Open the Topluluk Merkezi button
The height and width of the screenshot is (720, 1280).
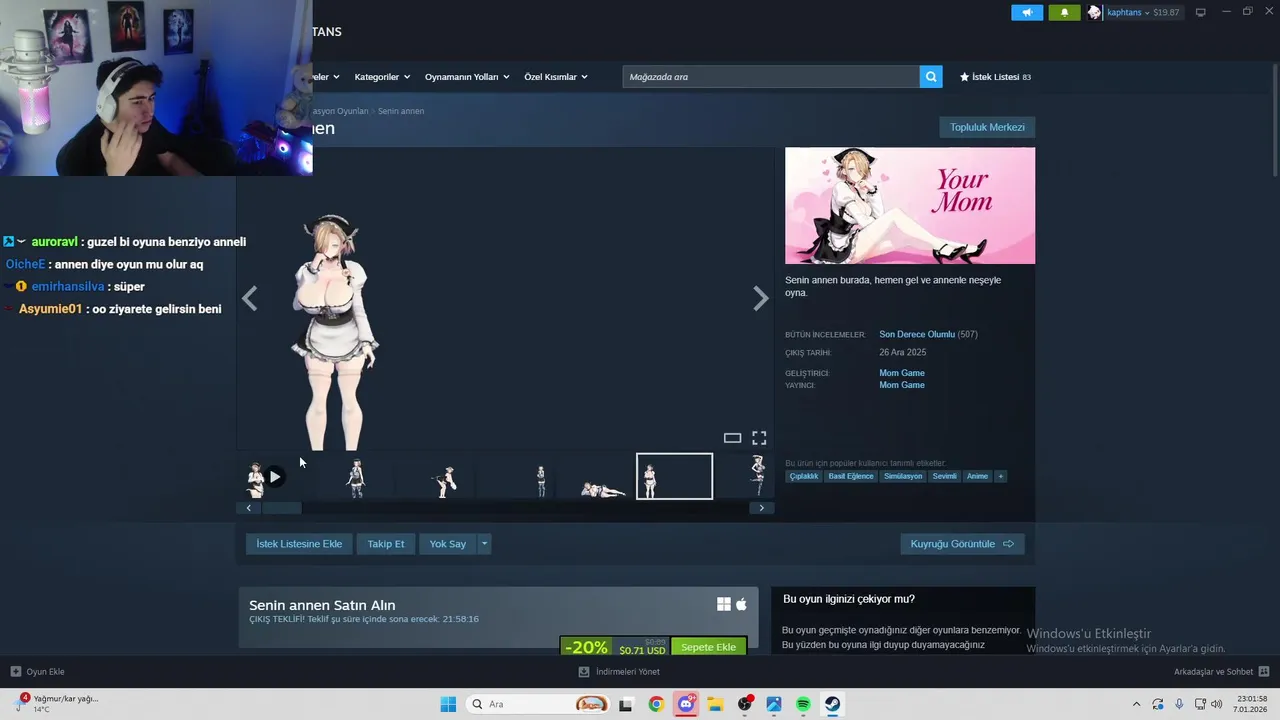(x=987, y=127)
